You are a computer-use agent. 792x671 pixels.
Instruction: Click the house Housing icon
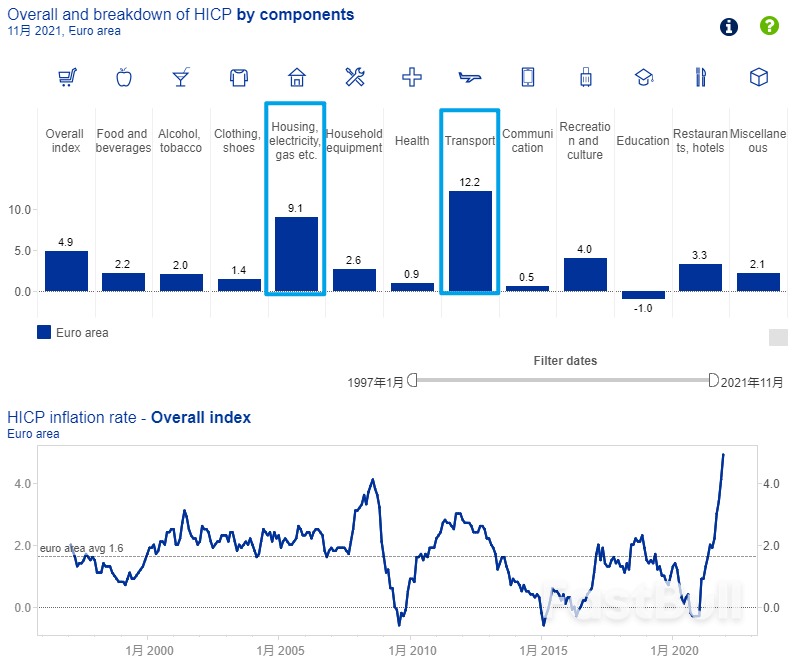coord(296,77)
